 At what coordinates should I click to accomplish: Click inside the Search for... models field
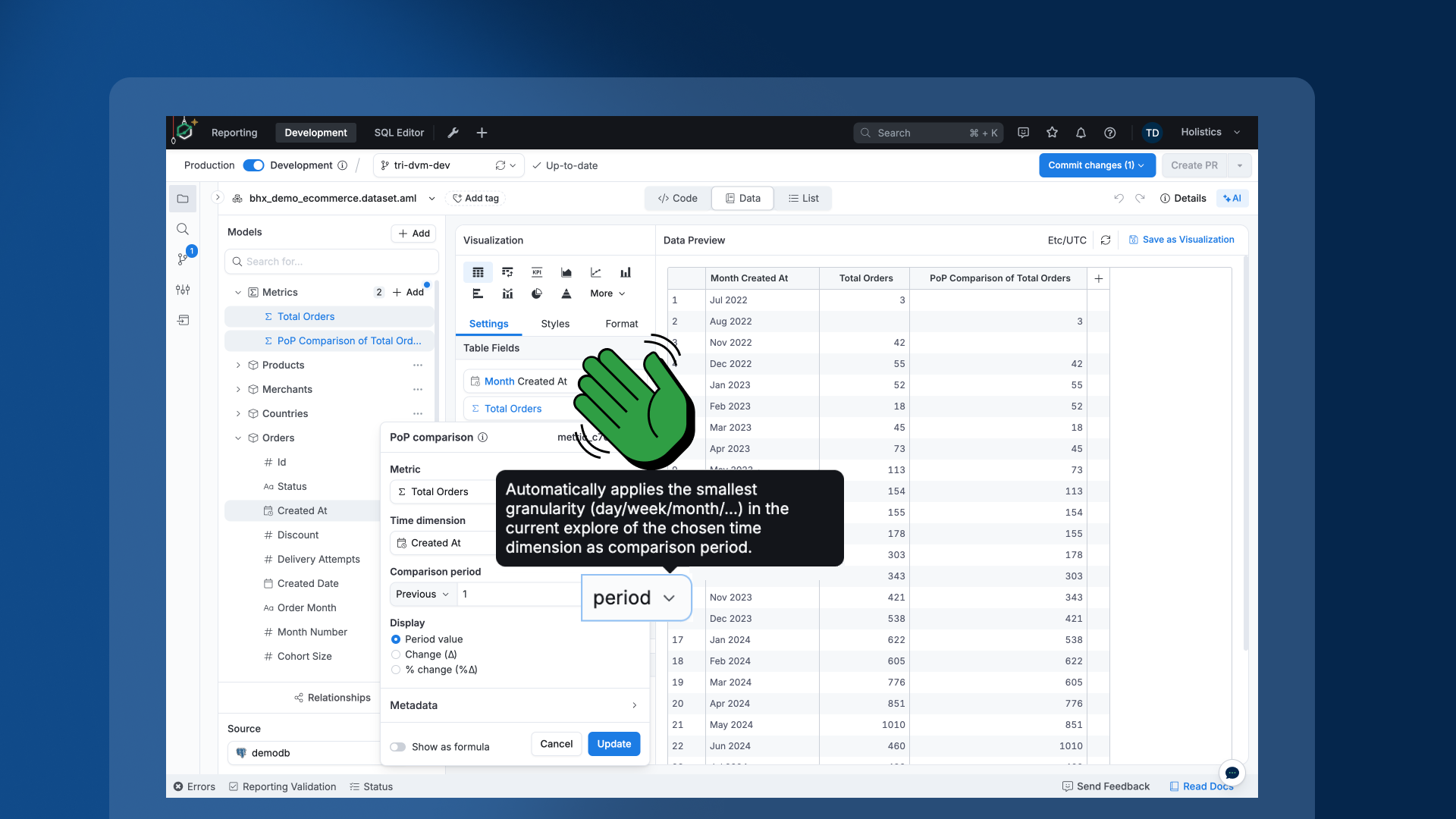pos(331,261)
